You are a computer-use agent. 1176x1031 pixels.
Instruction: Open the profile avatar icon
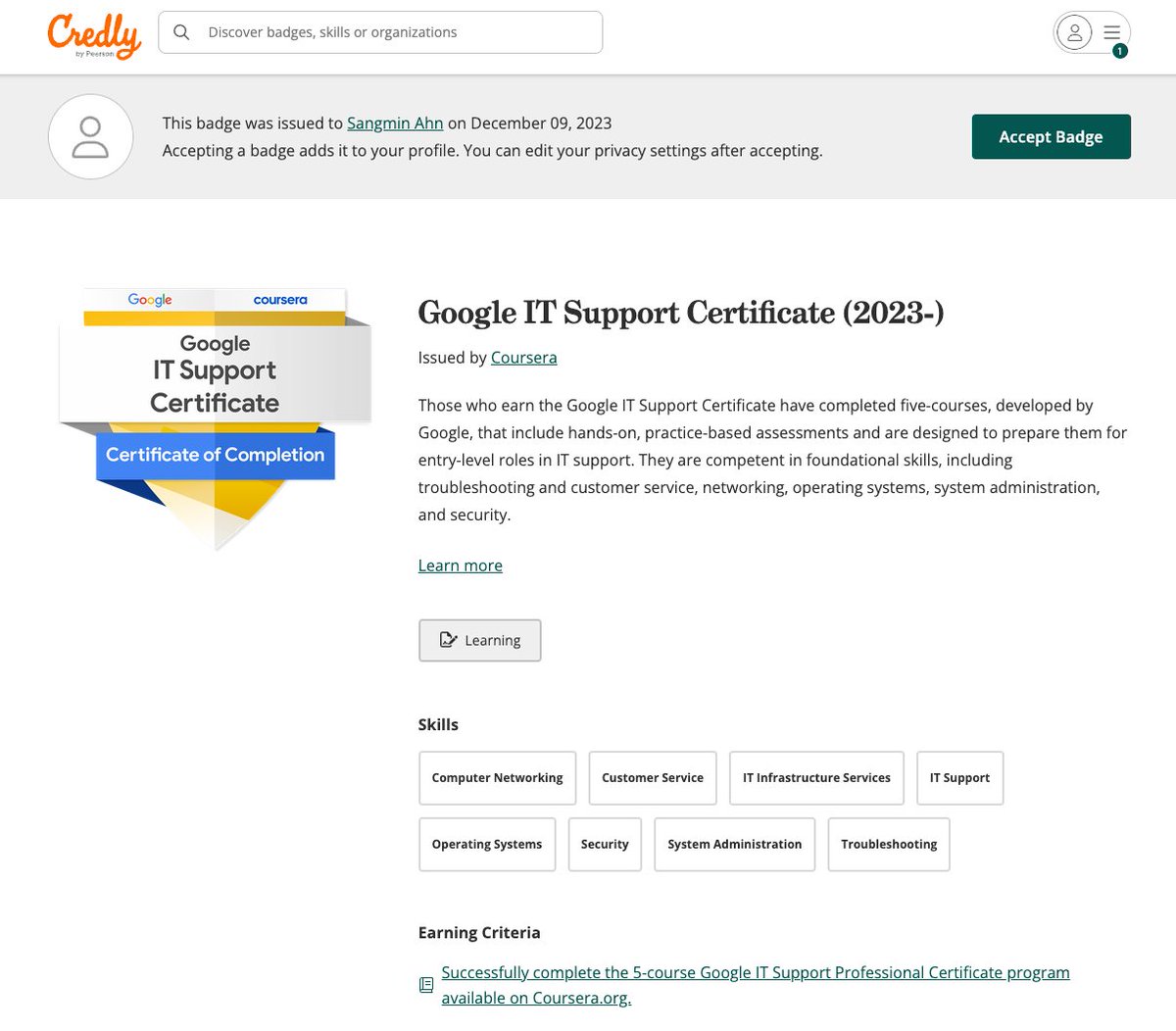pos(1074,31)
